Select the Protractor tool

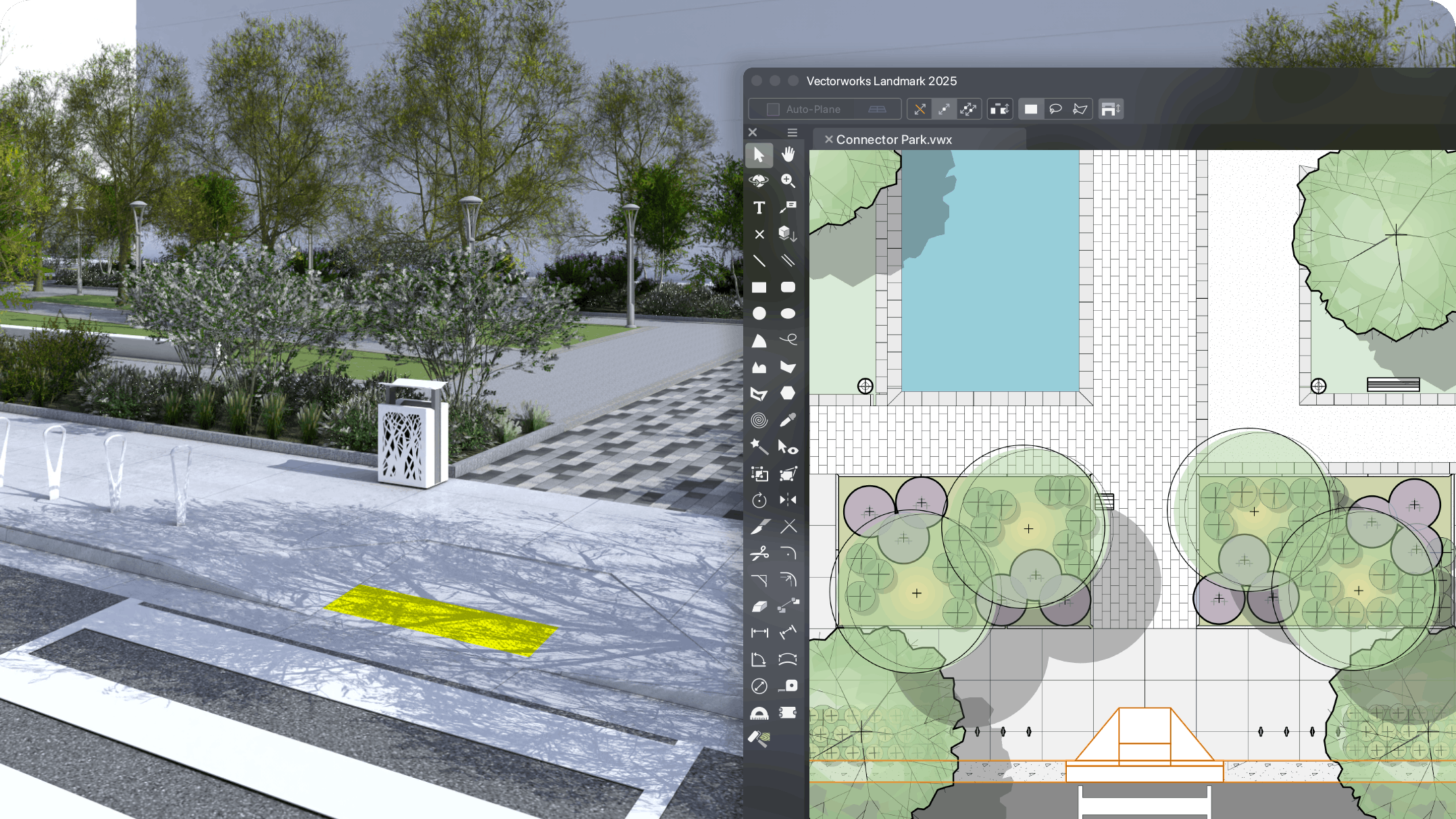[759, 712]
